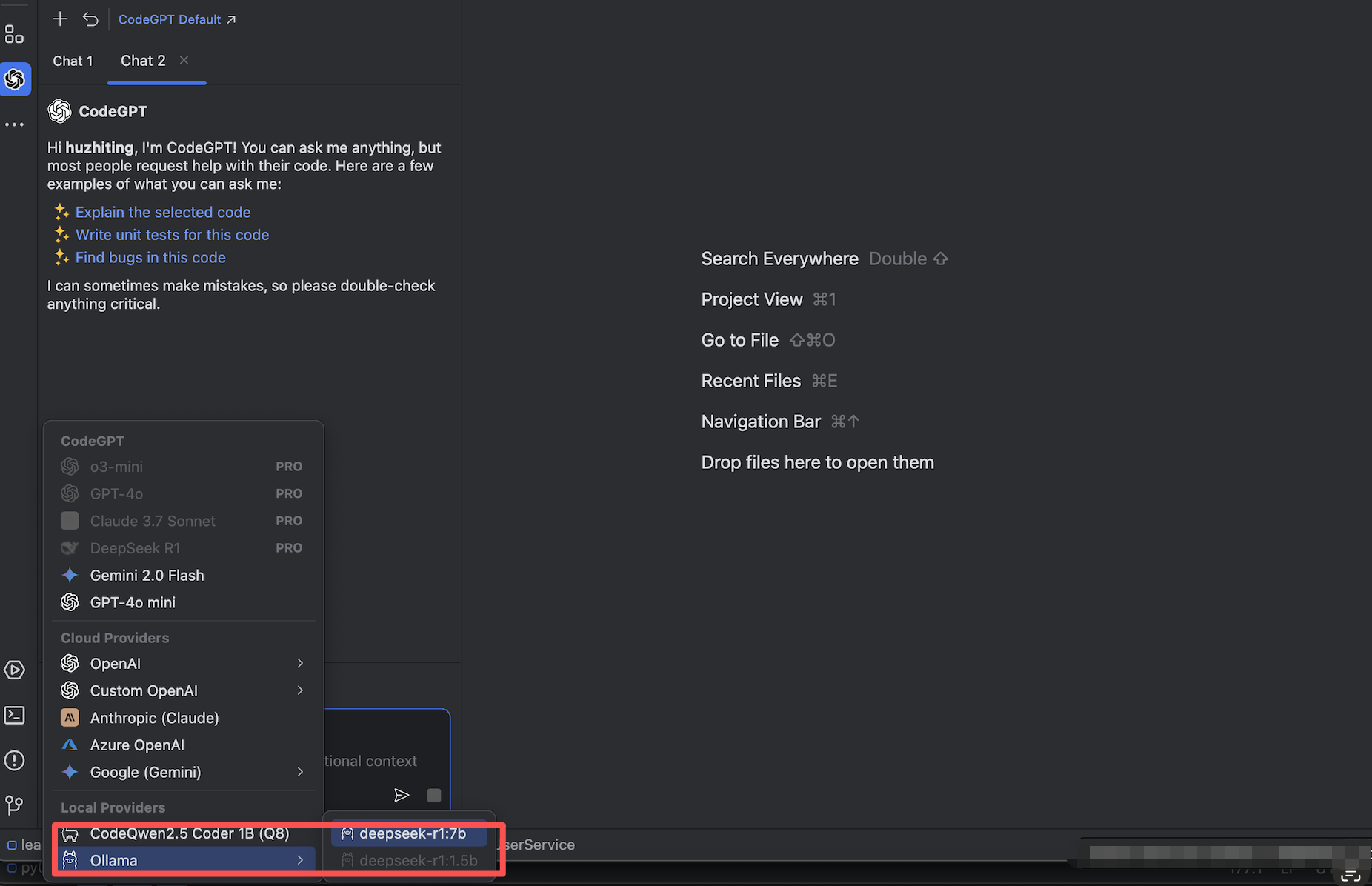The height and width of the screenshot is (886, 1372).
Task: Click the CodeGPT logo in welcome message
Action: [59, 111]
